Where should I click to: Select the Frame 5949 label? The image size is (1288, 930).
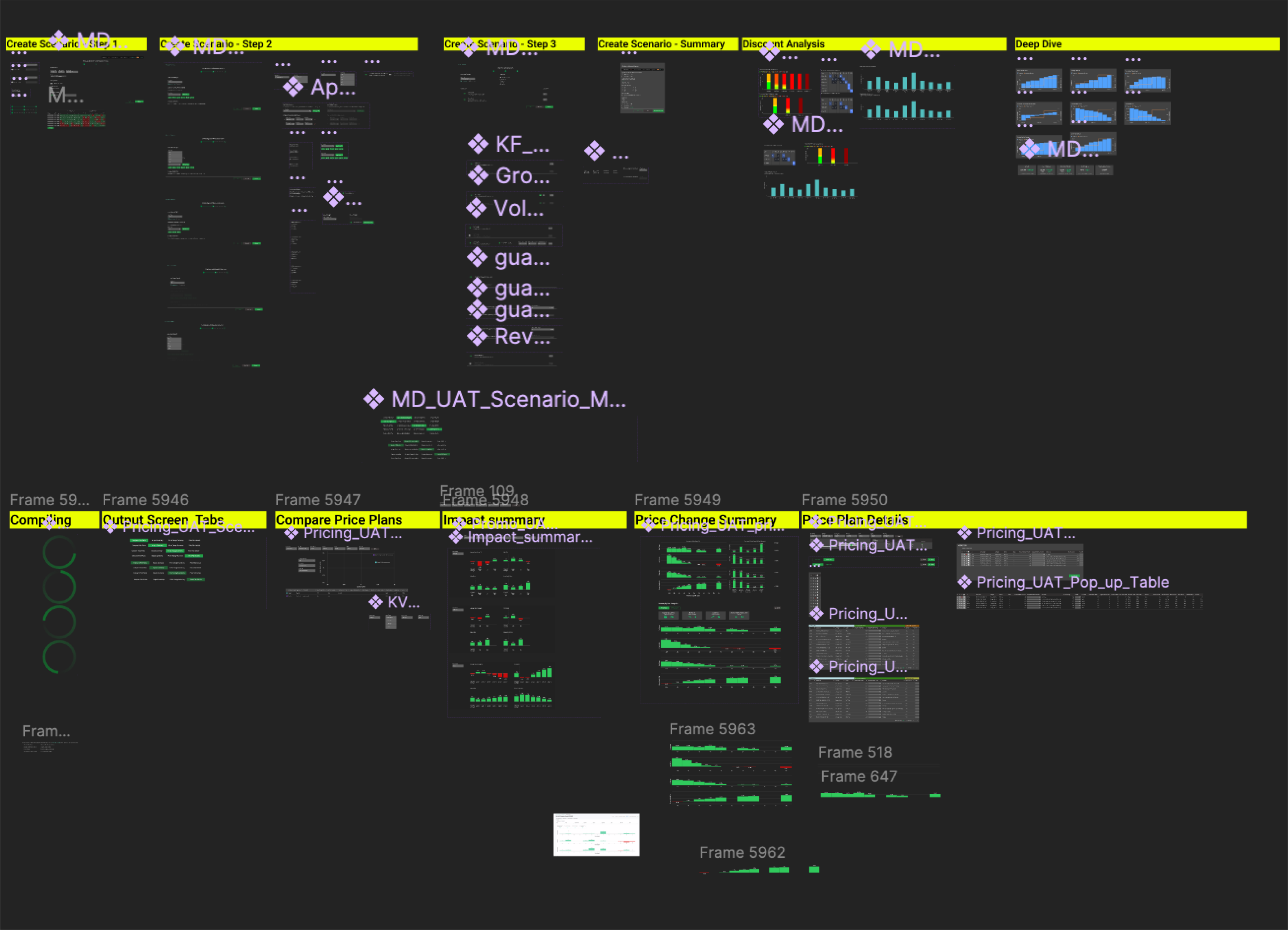click(x=677, y=500)
